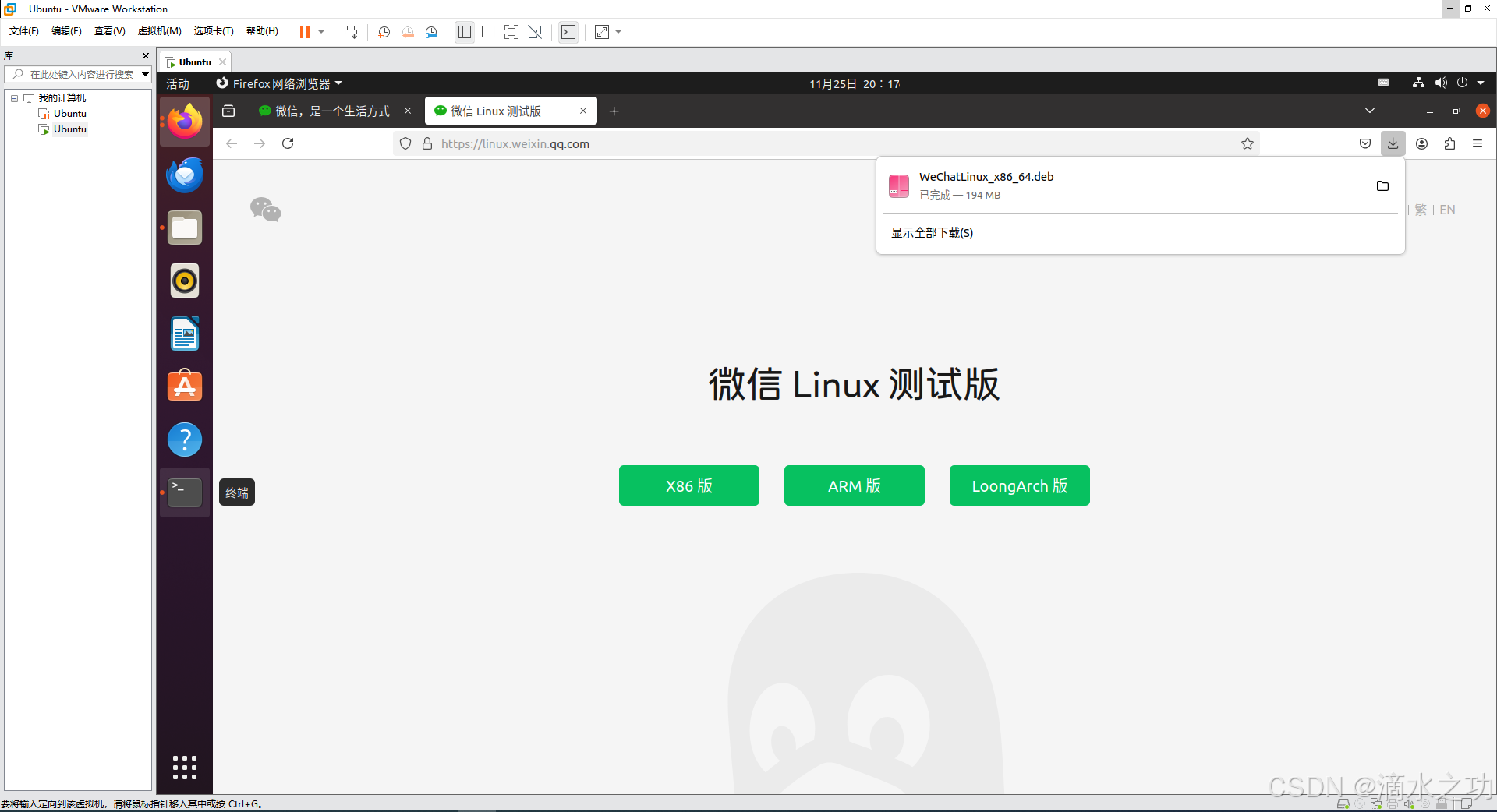Bookmark this page with the star

(1247, 143)
